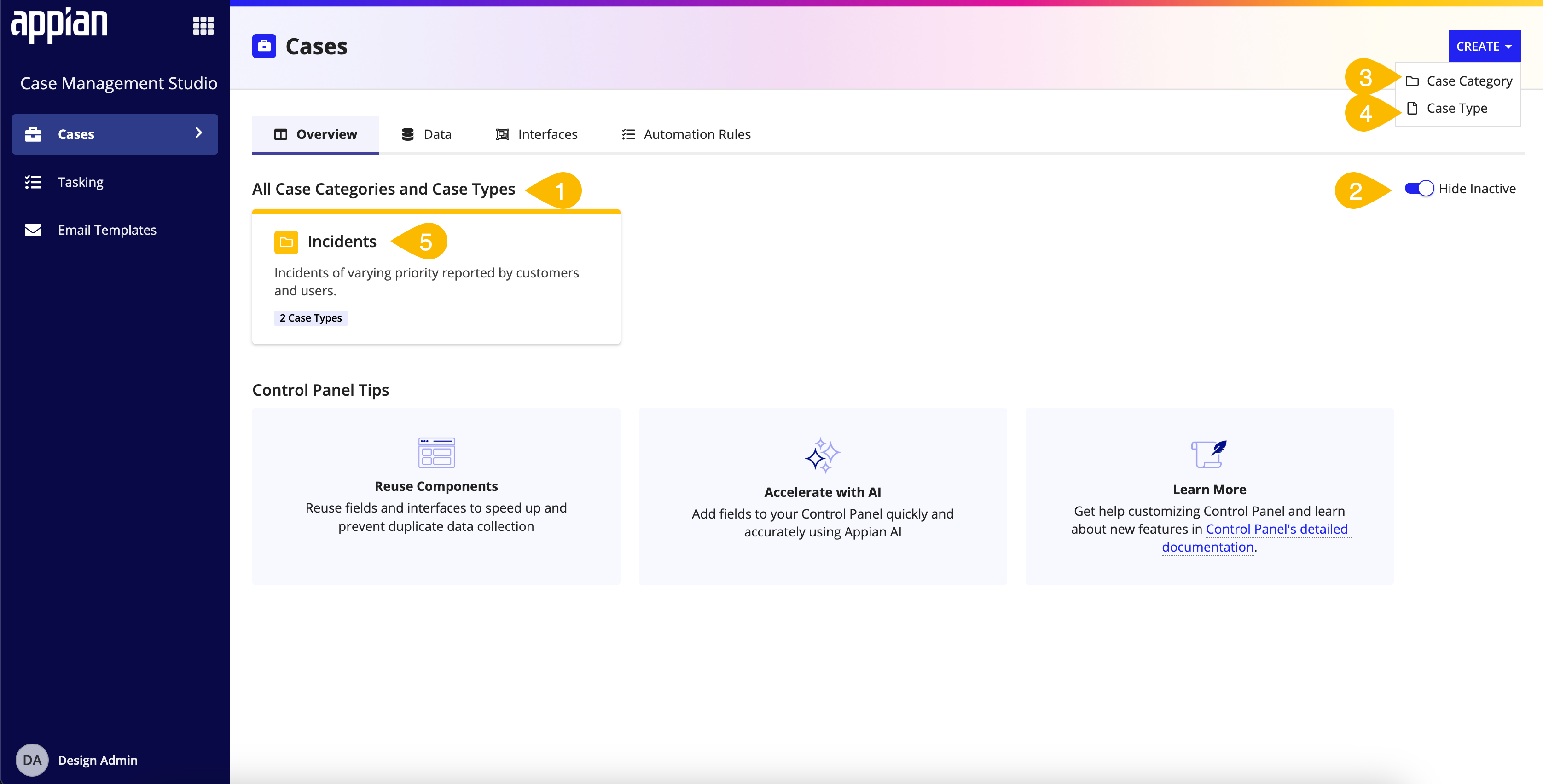
Task: Switch to the Data tab
Action: pos(426,134)
